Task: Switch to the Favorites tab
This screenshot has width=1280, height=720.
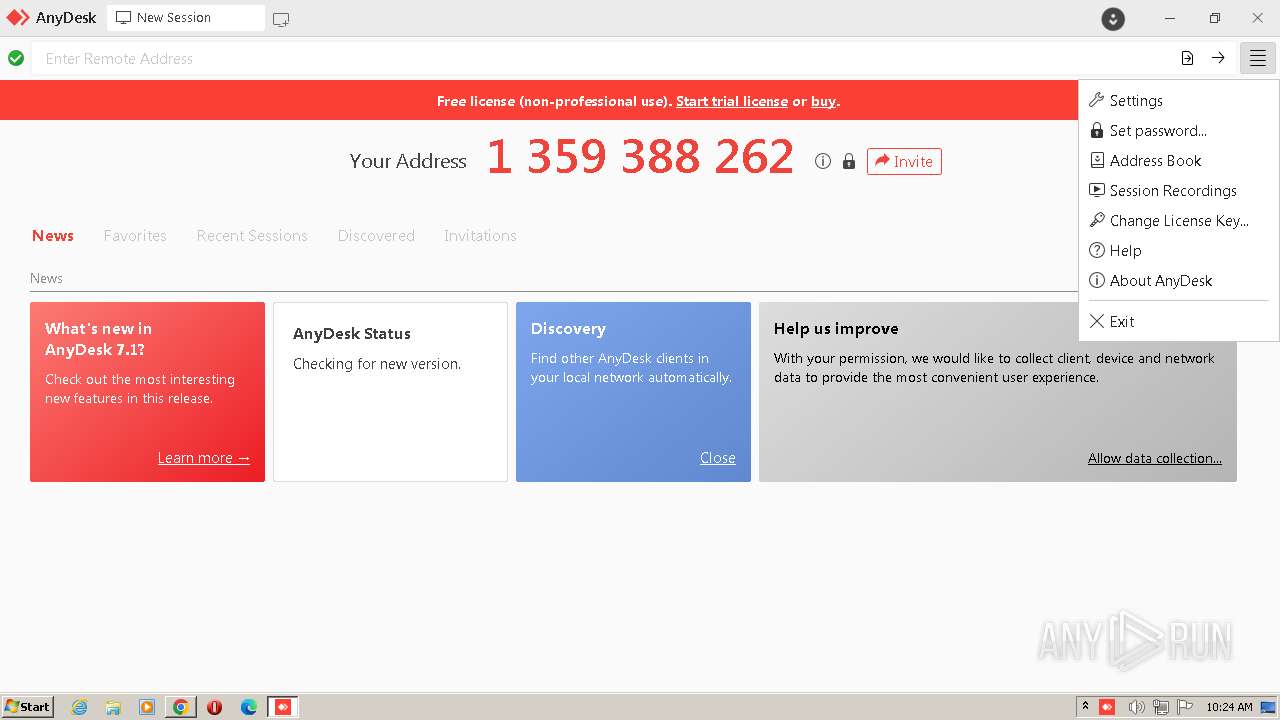Action: tap(135, 236)
